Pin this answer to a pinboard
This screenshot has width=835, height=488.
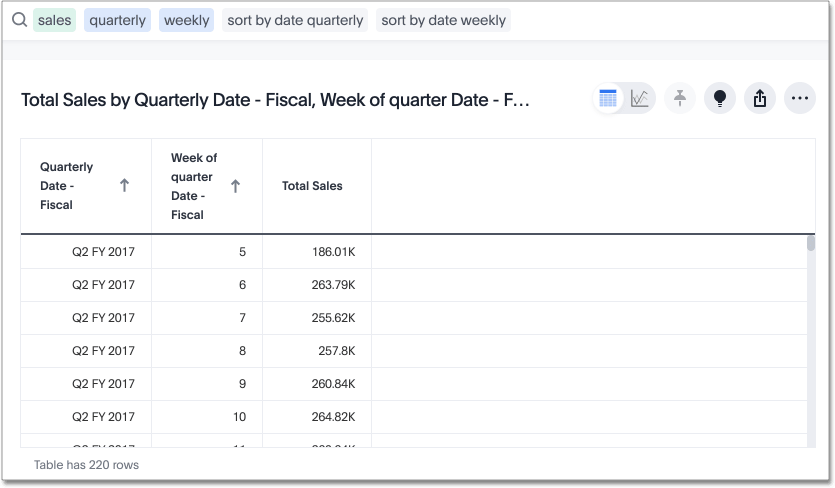(680, 98)
